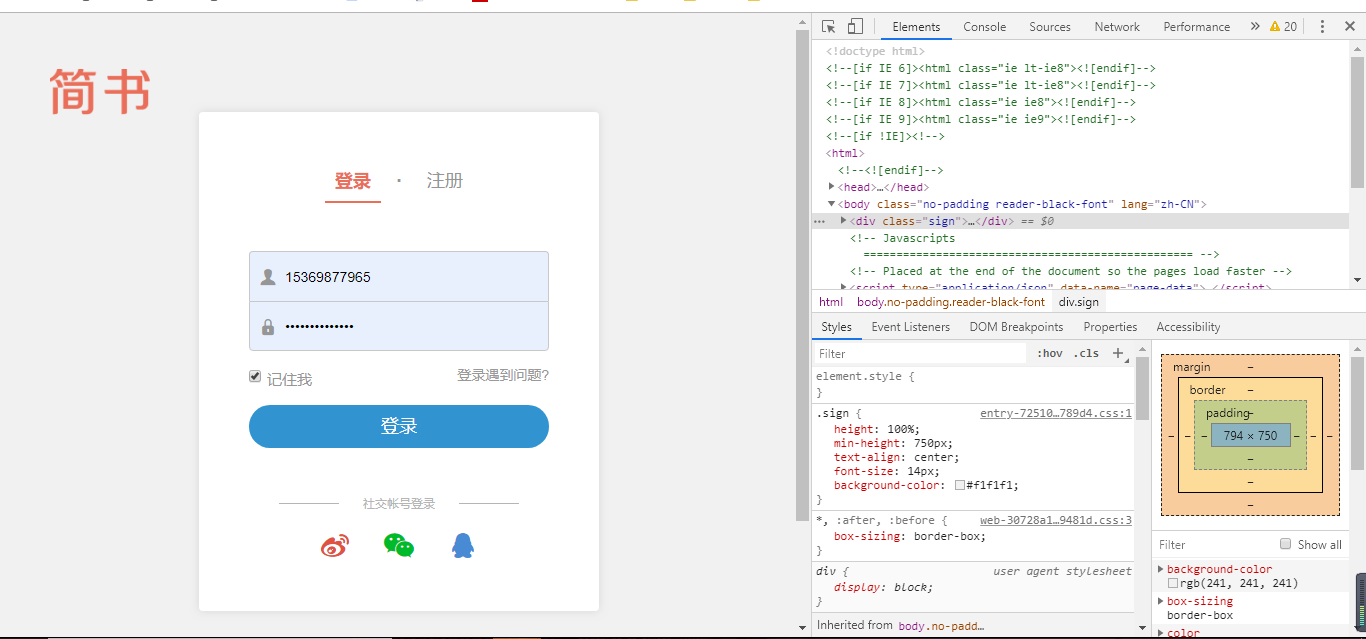Click the Computed pane Filter input
This screenshot has width=1366, height=639.
click(x=1215, y=544)
